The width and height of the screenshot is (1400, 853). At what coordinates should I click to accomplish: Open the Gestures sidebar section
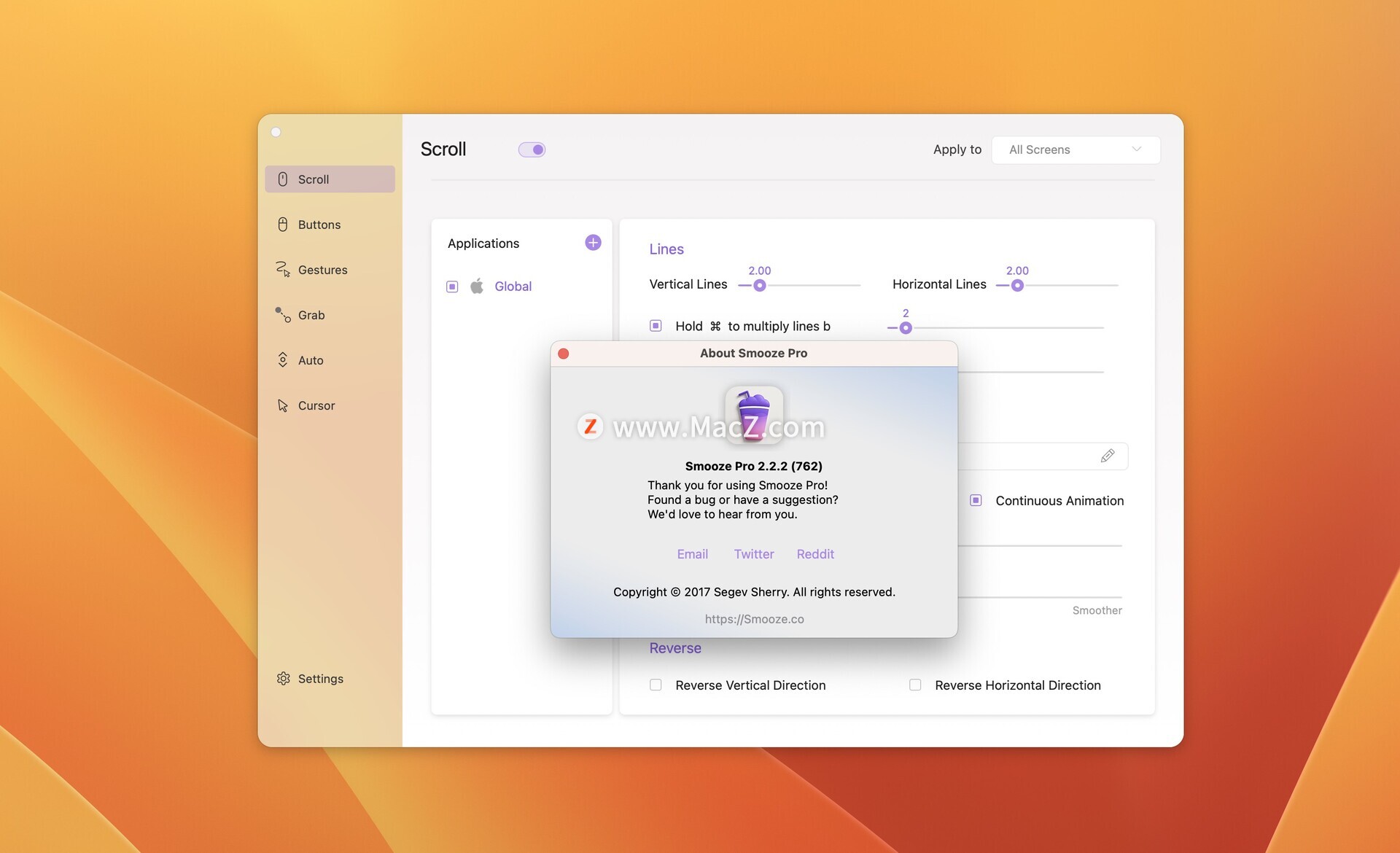[x=330, y=270]
